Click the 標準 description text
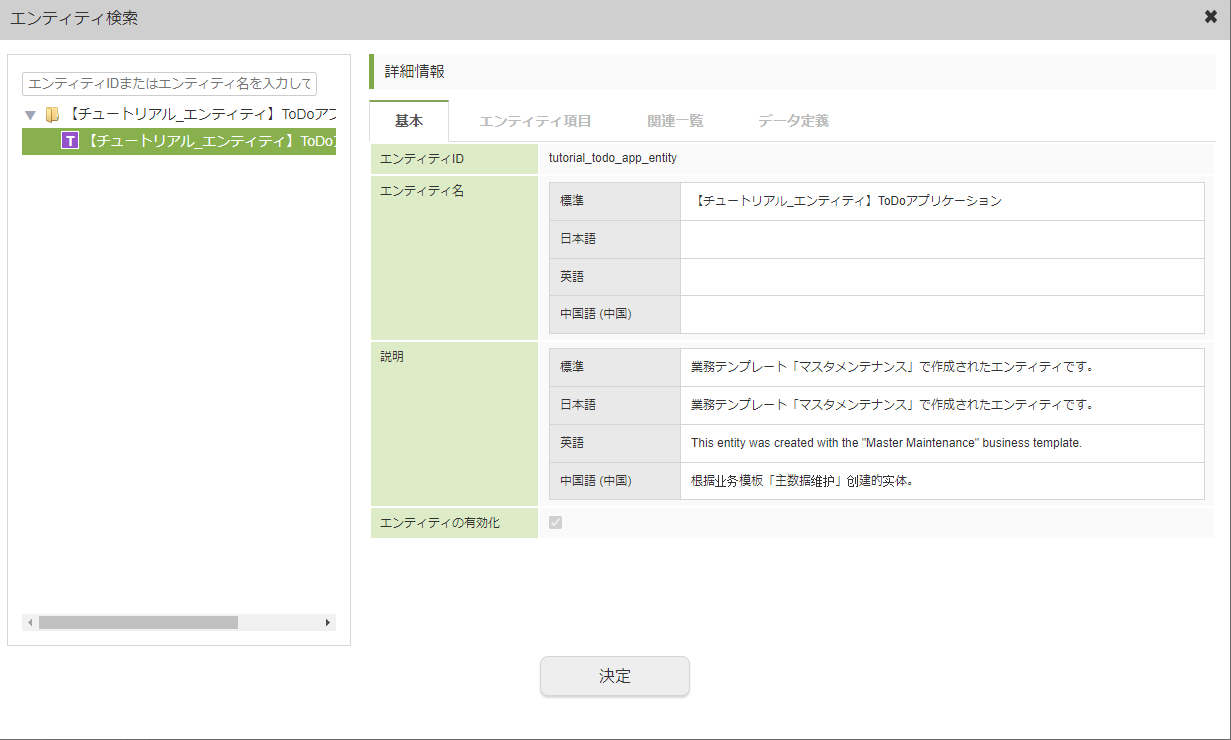This screenshot has width=1231, height=740. (892, 367)
